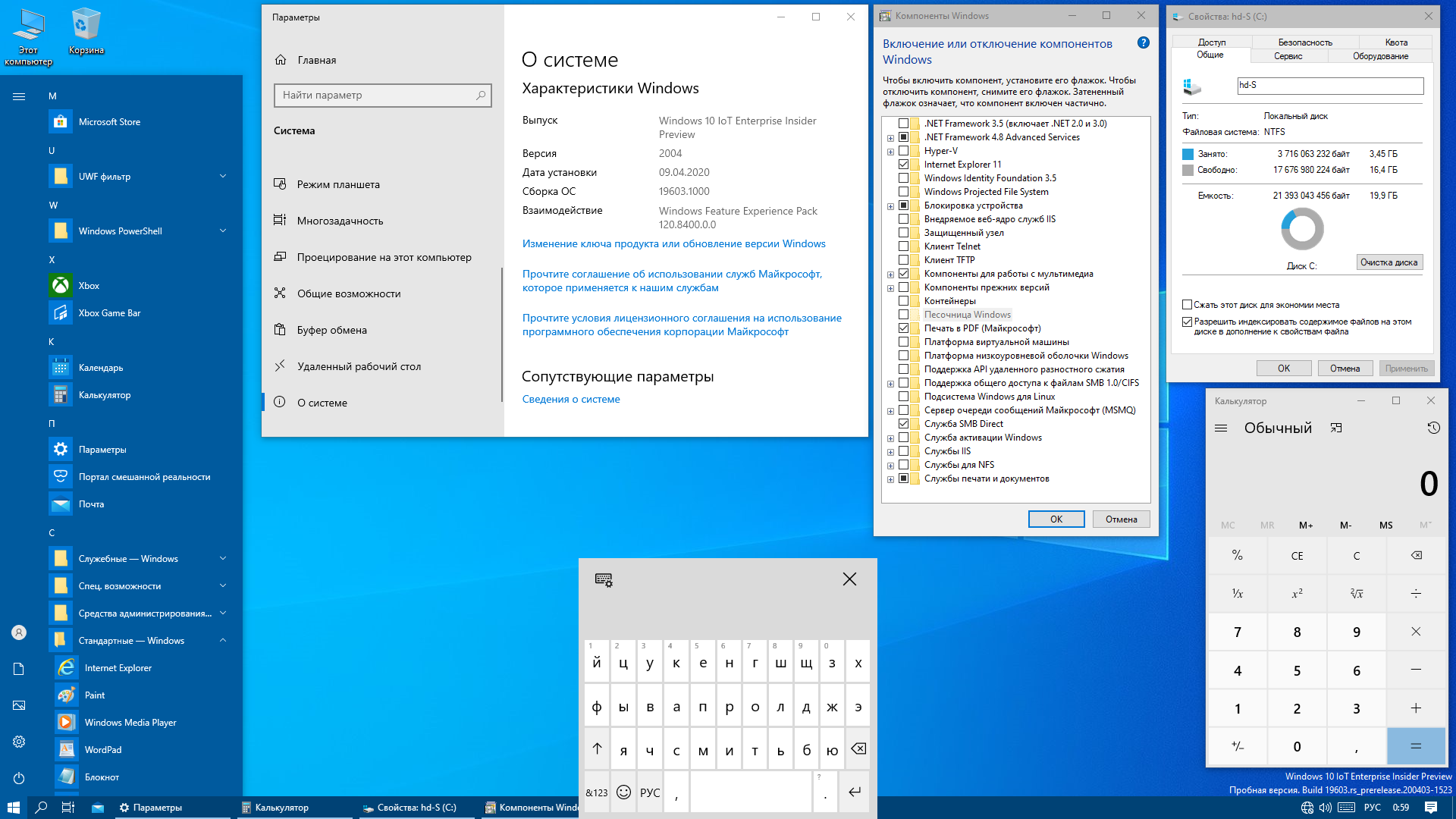Click Start menu hamburger icon
1456x819 pixels.
click(19, 96)
